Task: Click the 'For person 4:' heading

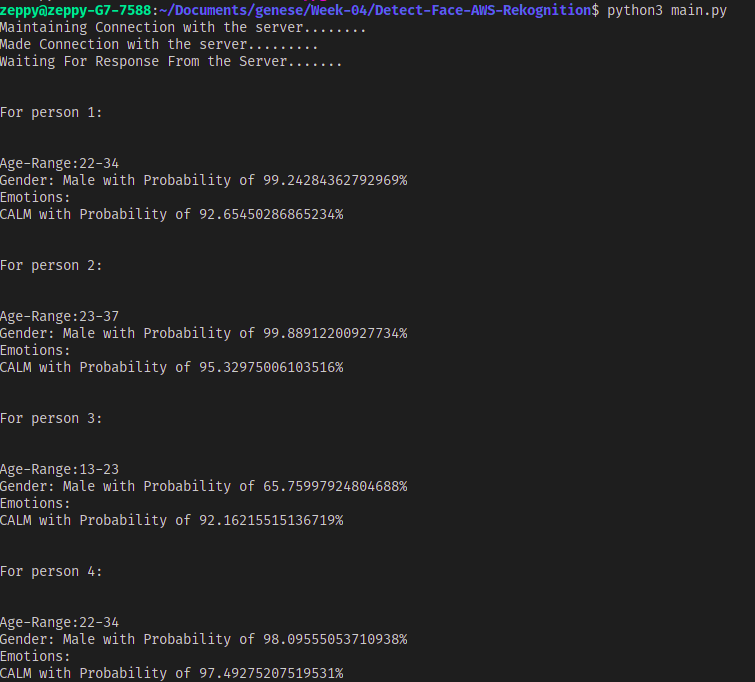Action: (x=51, y=572)
